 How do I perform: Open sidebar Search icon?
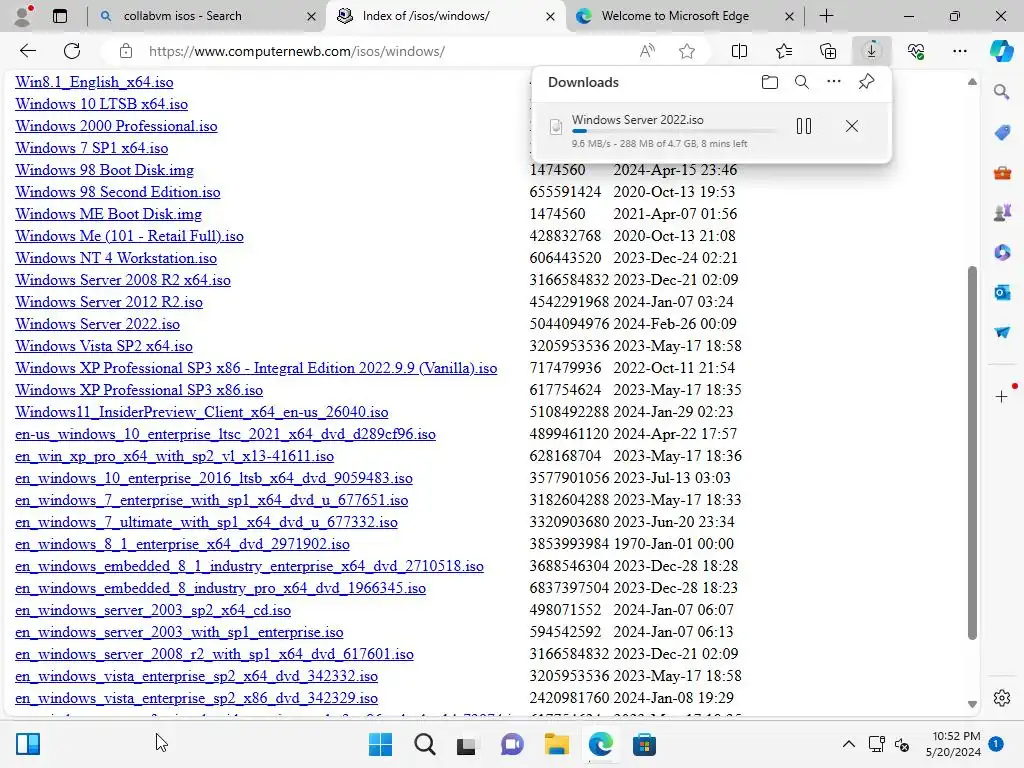coord(1002,91)
